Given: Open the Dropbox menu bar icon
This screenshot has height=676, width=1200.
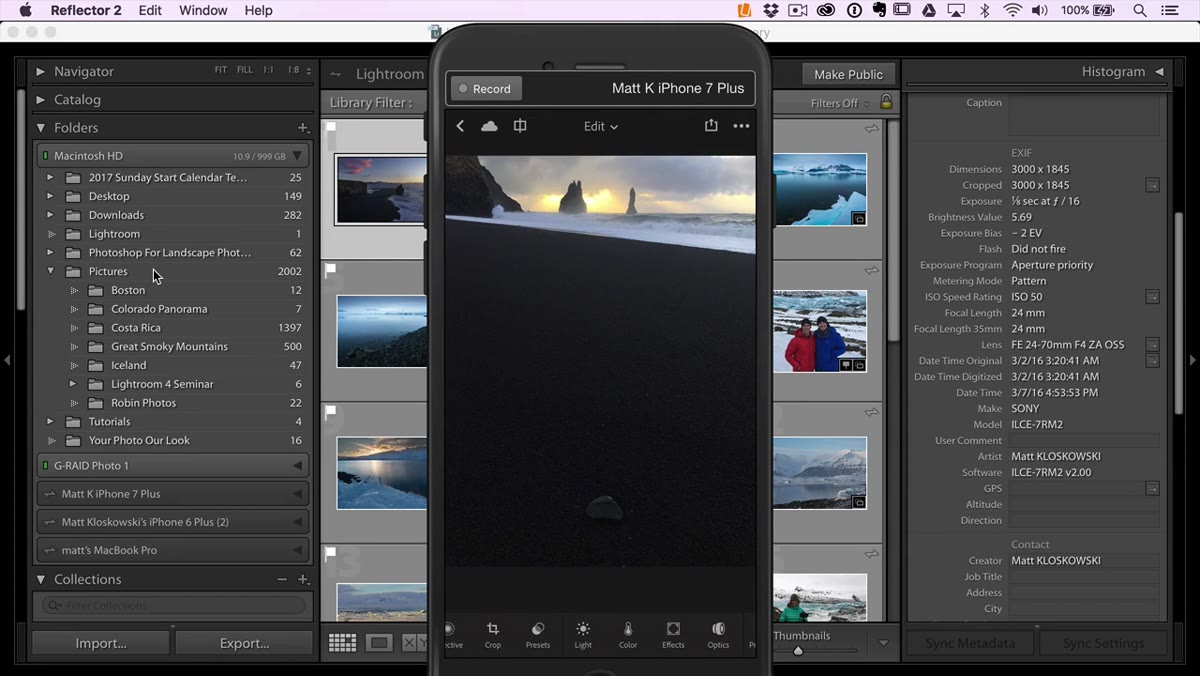Looking at the screenshot, I should coord(770,10).
